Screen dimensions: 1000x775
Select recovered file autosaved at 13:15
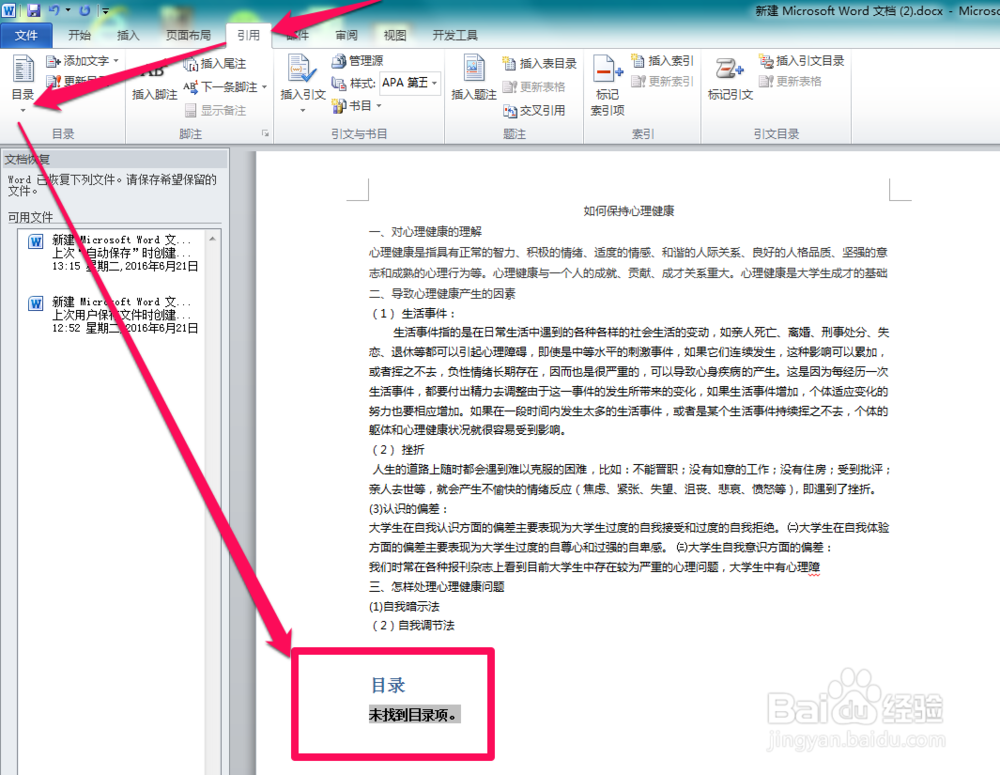115,253
